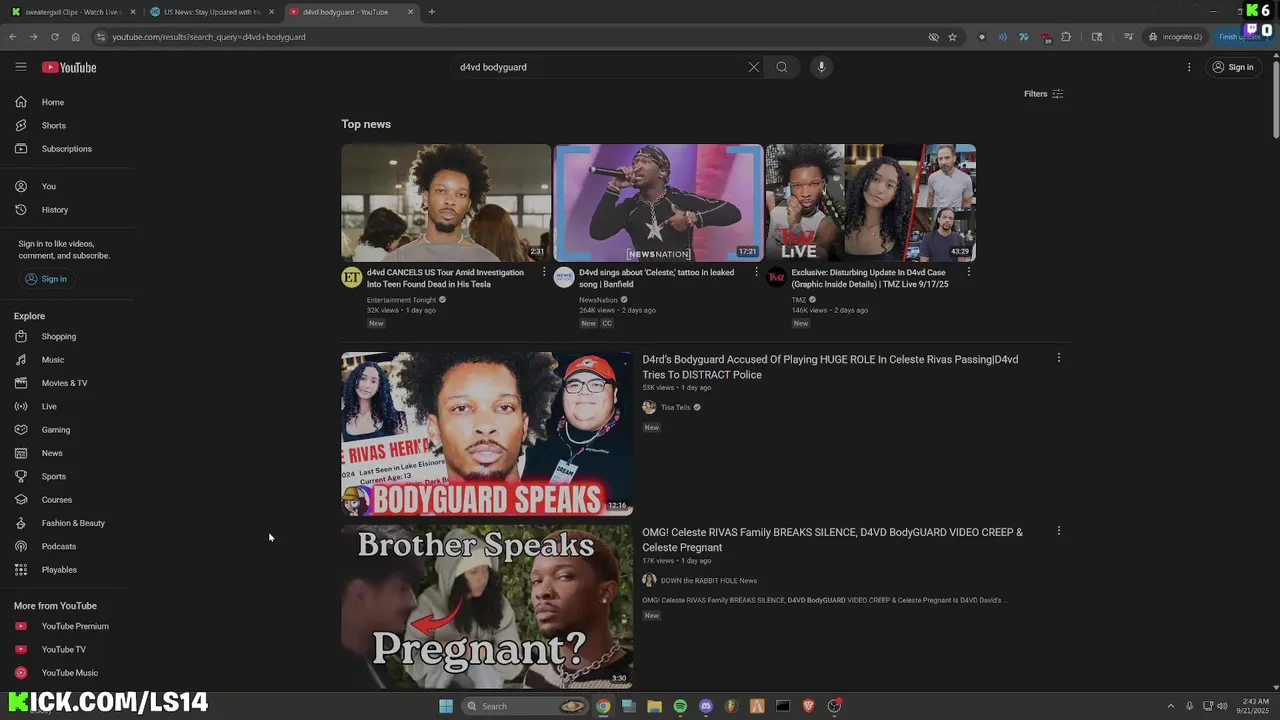Open the NewsNation Celeste video thumbnail
The image size is (1280, 720).
658,203
